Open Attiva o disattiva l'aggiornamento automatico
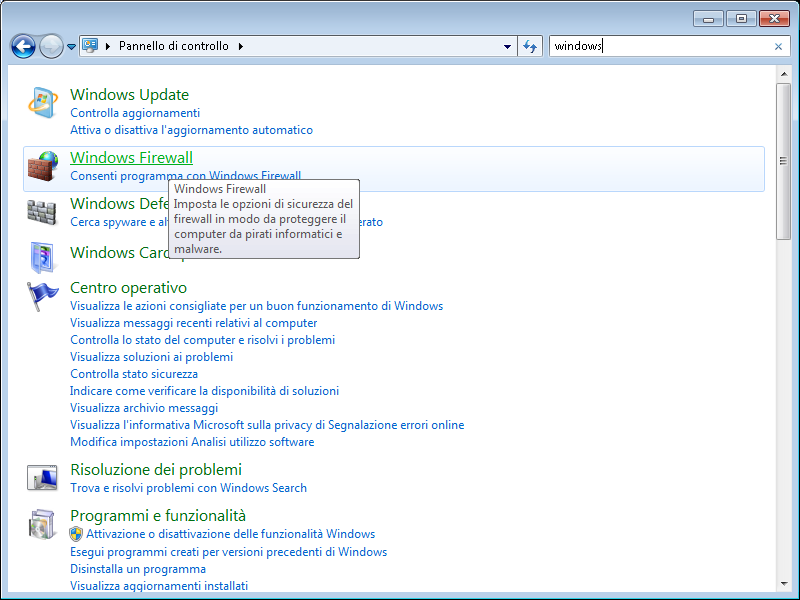This screenshot has height=600, width=800. (x=191, y=130)
